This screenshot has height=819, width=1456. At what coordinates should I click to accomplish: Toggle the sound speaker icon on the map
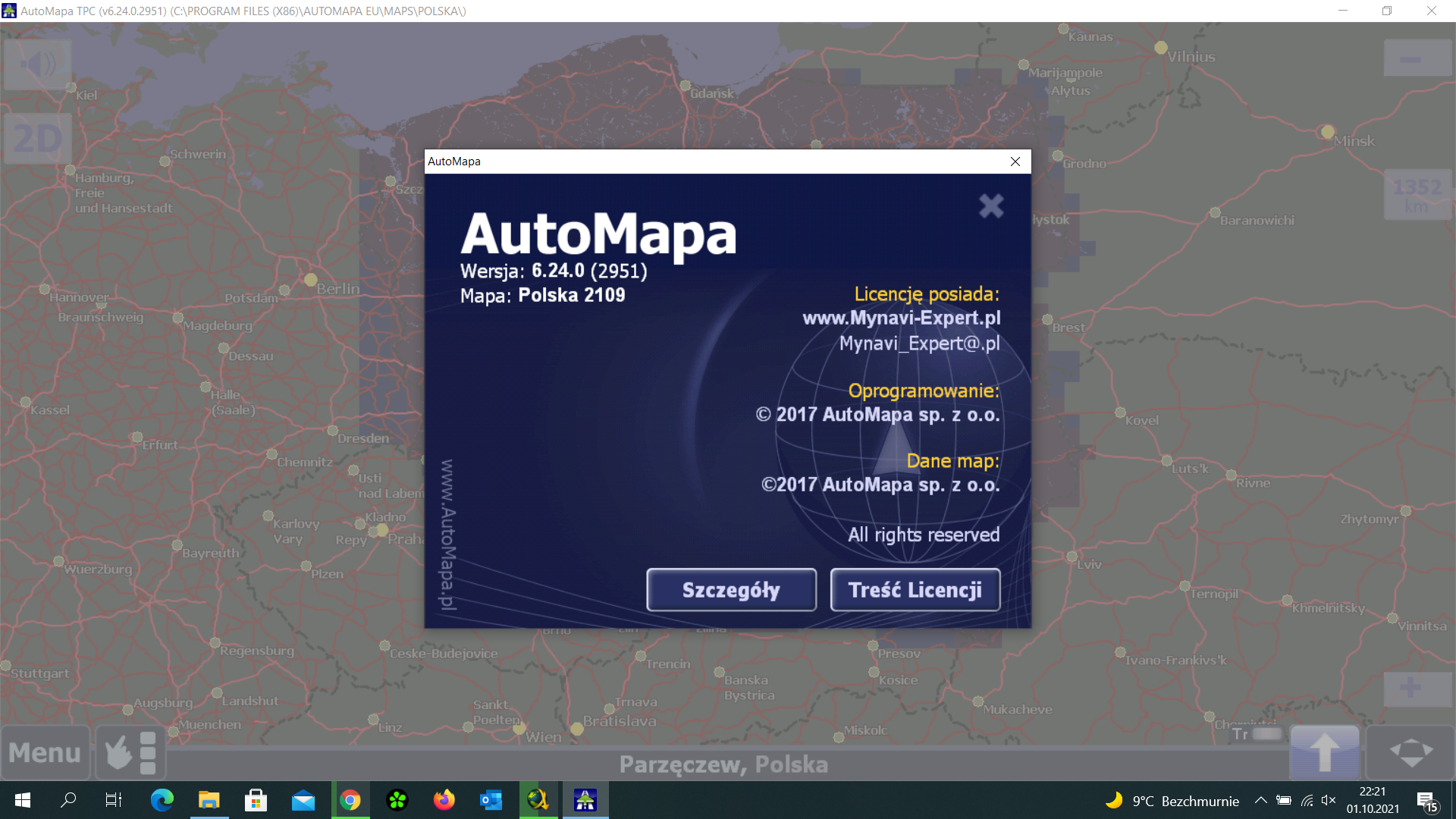click(x=38, y=64)
